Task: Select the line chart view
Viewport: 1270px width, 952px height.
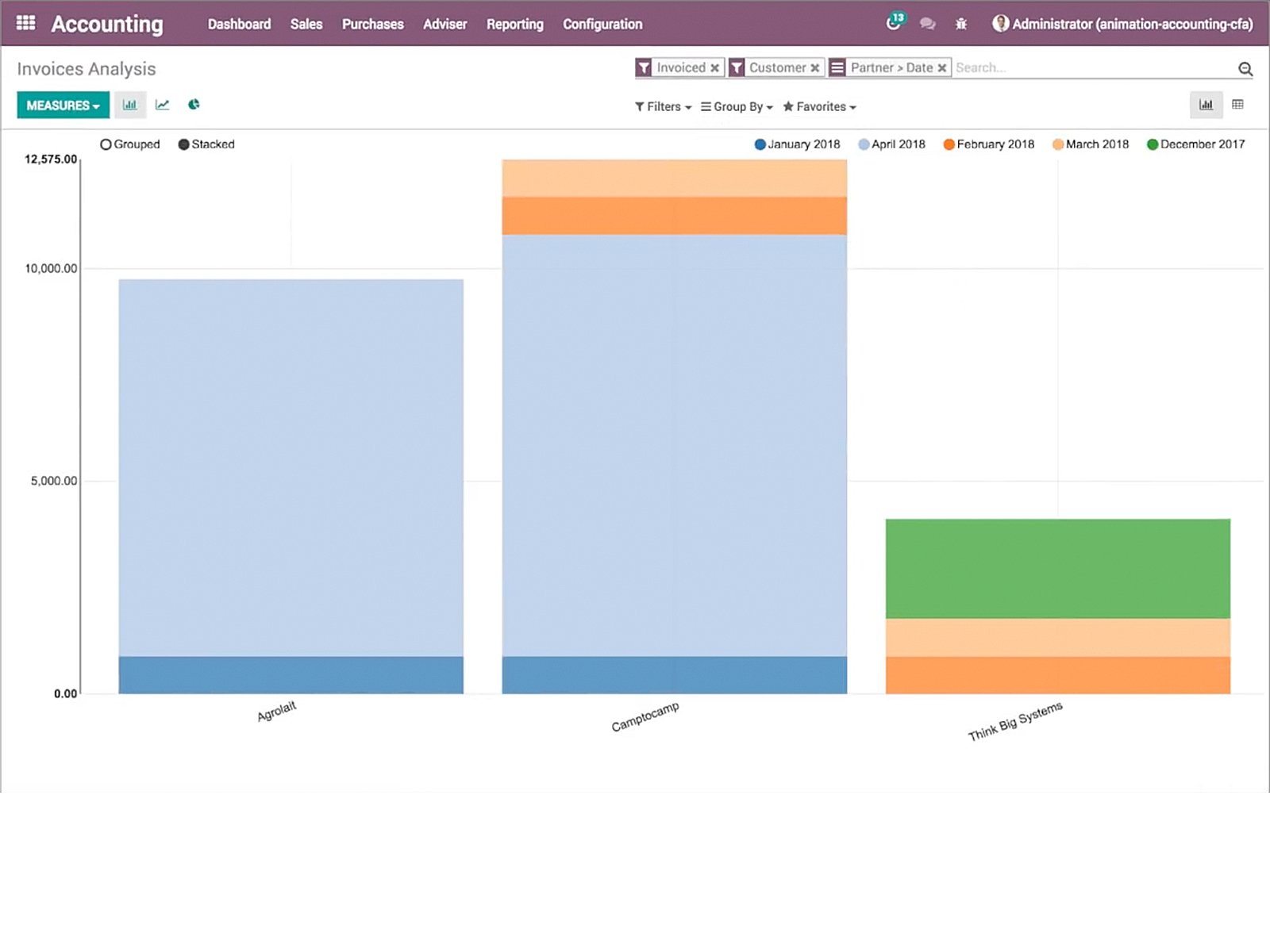Action: pyautogui.click(x=162, y=104)
